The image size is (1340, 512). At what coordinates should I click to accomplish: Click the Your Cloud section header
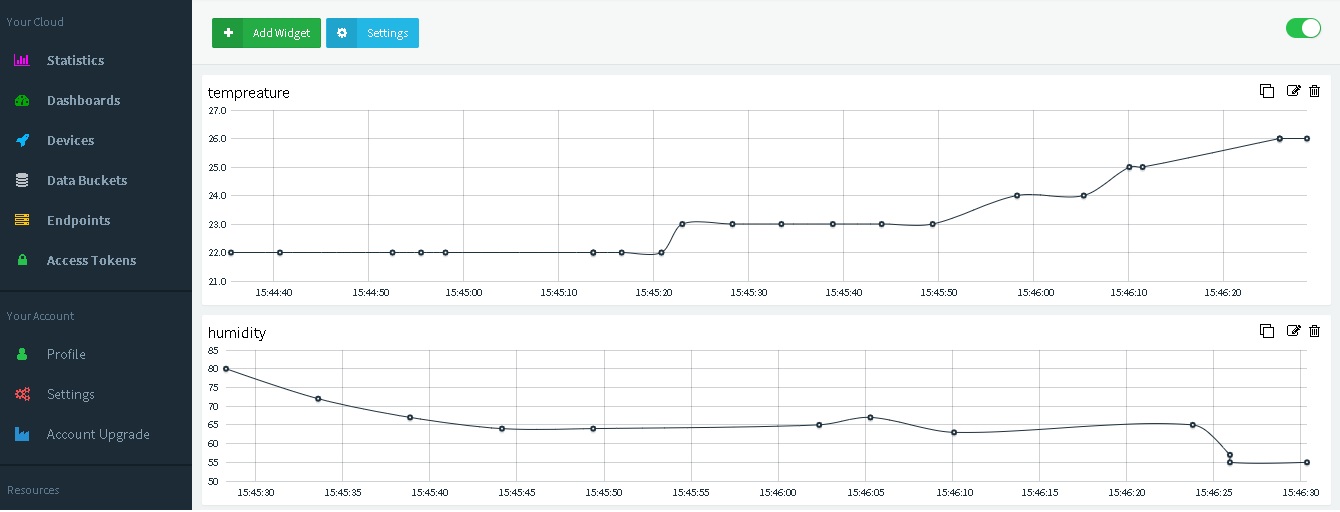(35, 22)
